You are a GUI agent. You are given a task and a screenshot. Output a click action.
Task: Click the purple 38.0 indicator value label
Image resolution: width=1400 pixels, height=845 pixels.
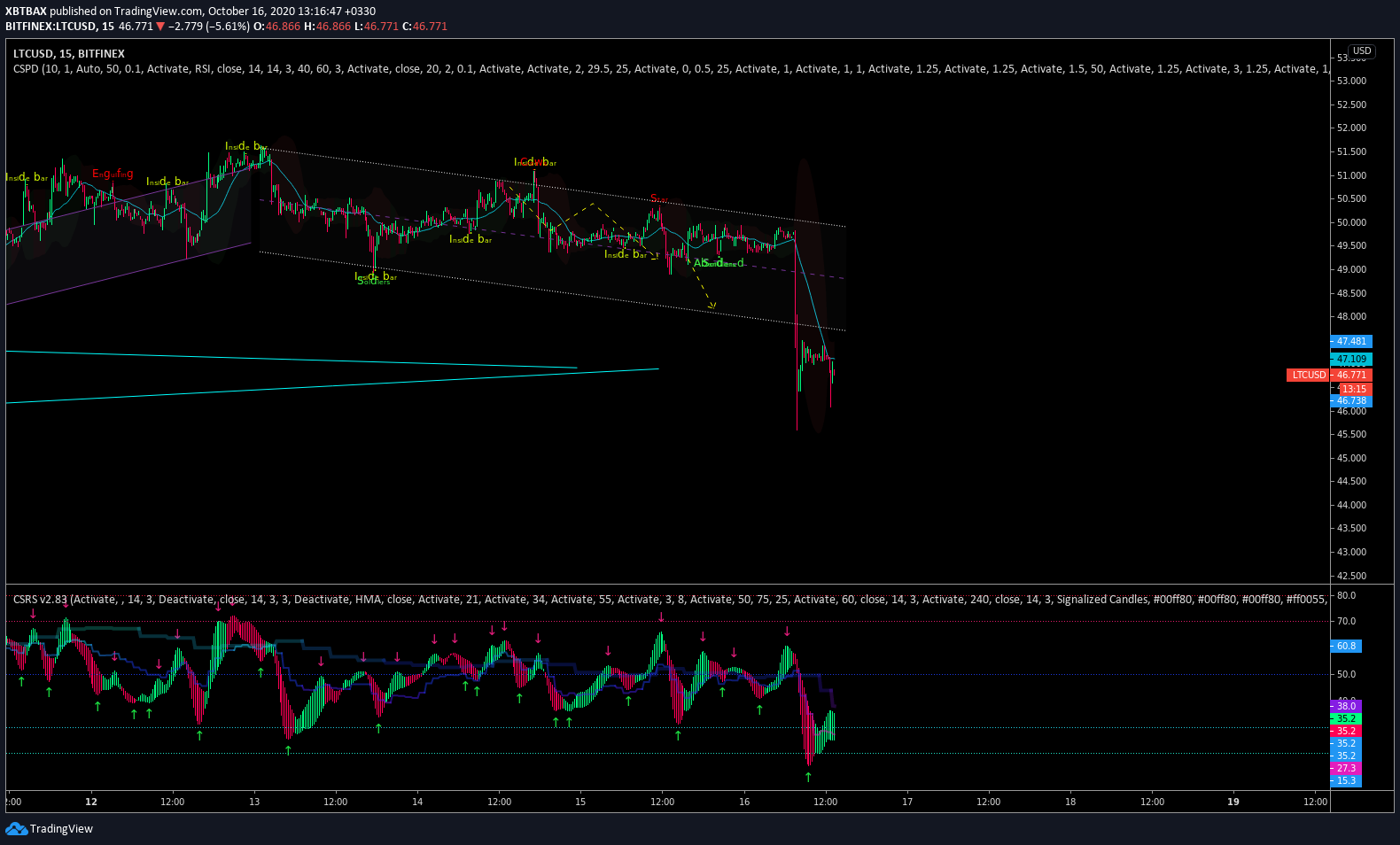click(x=1346, y=707)
